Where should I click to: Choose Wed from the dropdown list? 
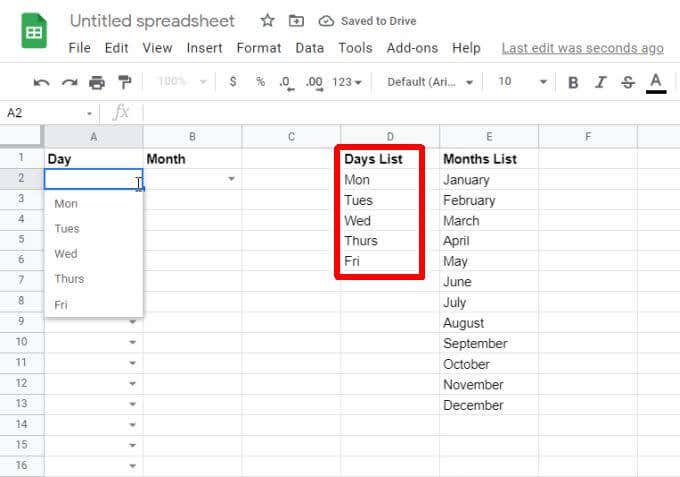pos(66,254)
